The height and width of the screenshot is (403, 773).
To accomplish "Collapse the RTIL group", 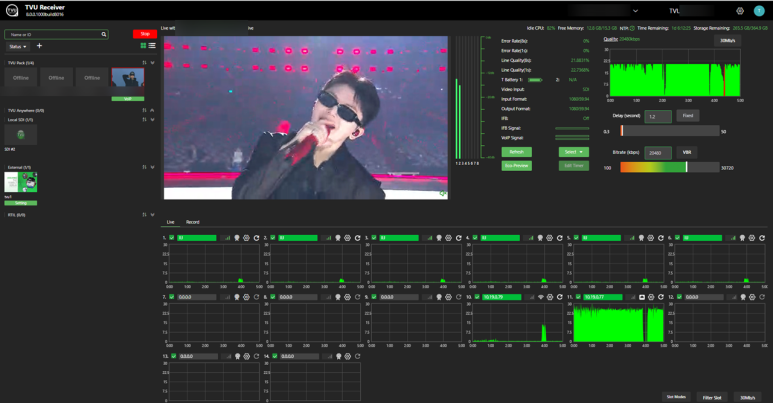I will click(x=152, y=215).
